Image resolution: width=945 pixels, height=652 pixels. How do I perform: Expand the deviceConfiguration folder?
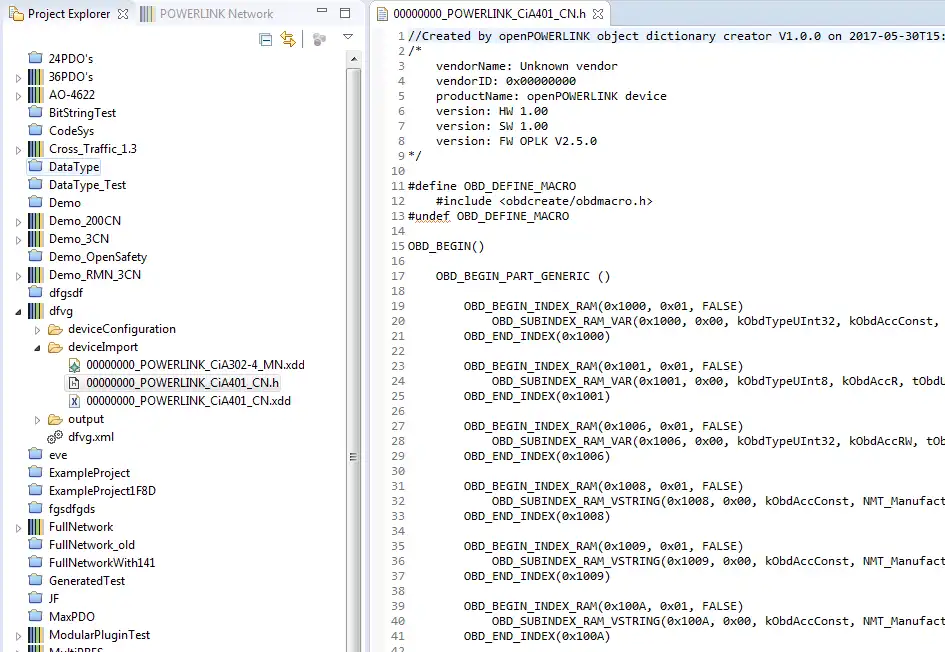click(37, 330)
